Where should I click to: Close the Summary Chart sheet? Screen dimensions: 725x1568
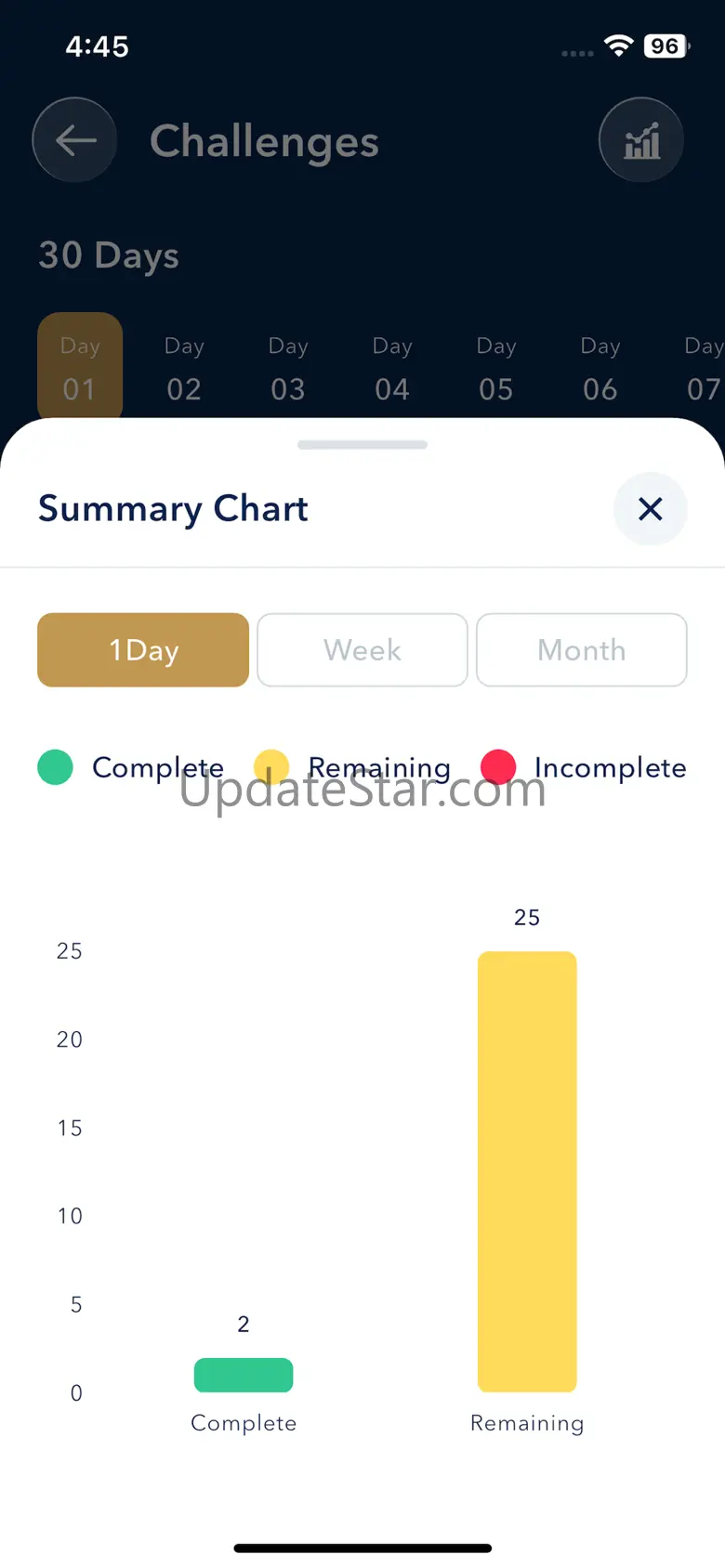pyautogui.click(x=650, y=508)
